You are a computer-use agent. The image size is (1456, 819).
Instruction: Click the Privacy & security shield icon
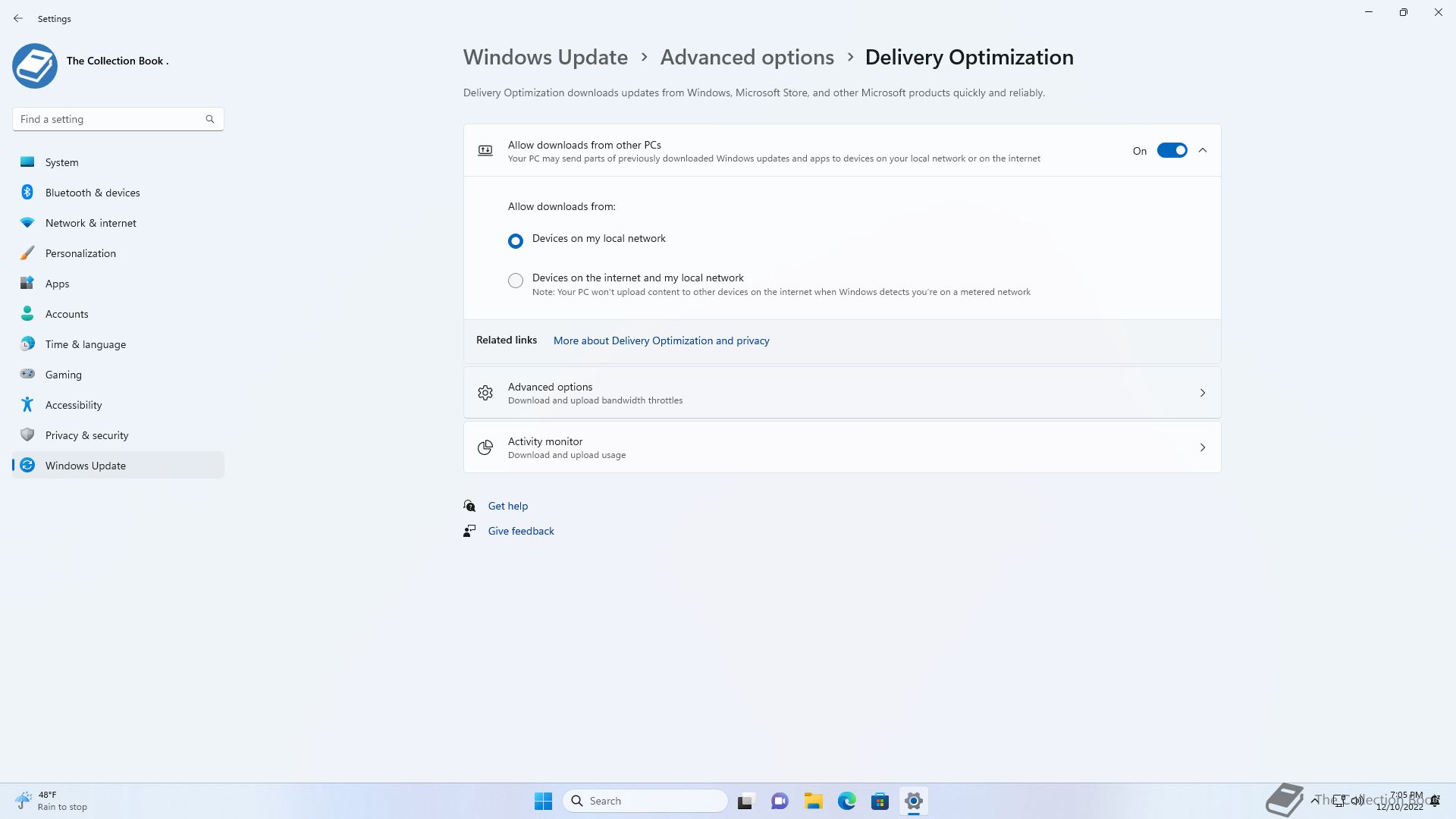[27, 435]
